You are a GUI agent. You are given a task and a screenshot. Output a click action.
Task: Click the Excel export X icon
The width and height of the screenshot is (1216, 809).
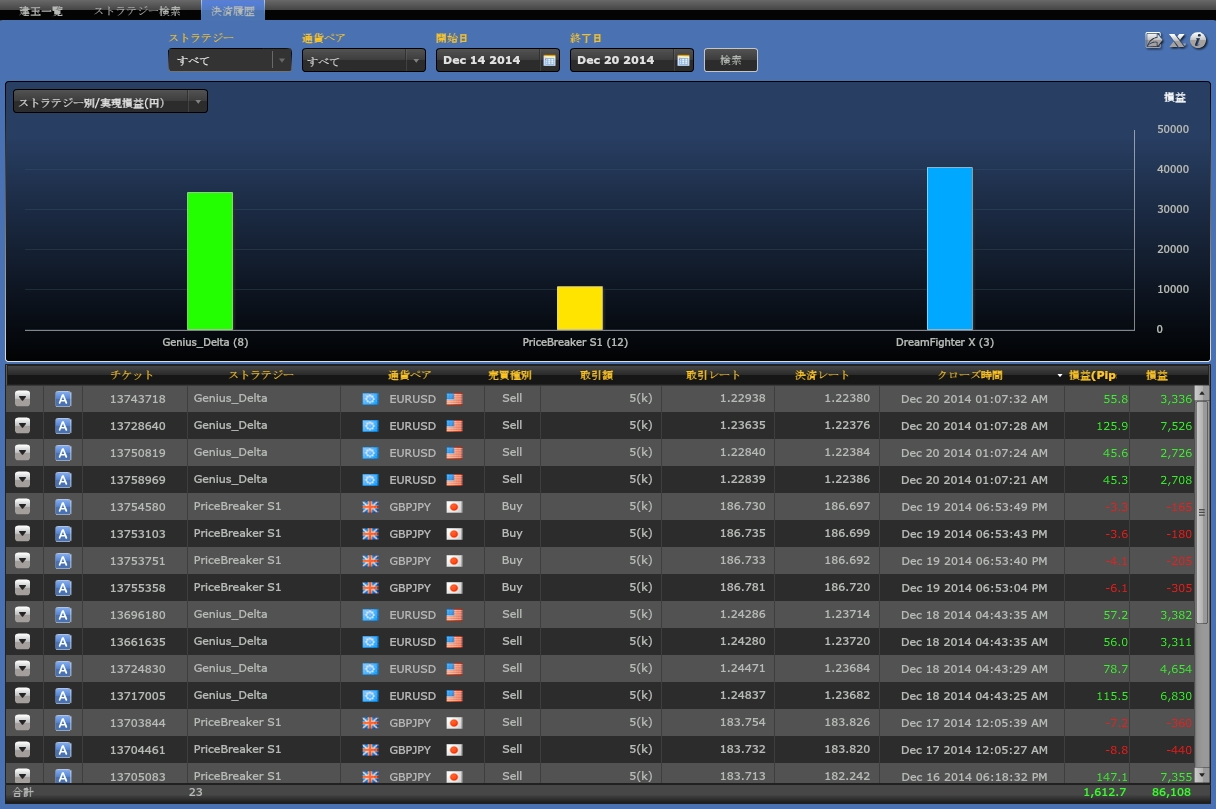[1176, 40]
